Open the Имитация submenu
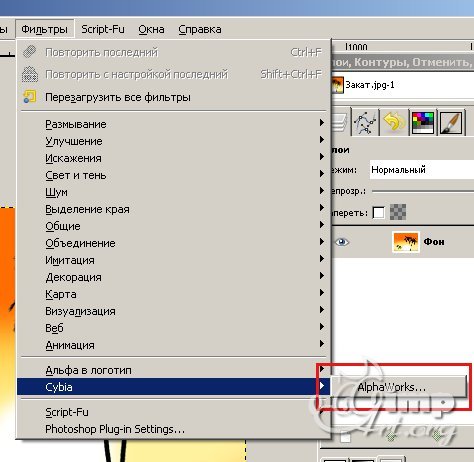This screenshot has height=462, width=474. click(x=173, y=260)
